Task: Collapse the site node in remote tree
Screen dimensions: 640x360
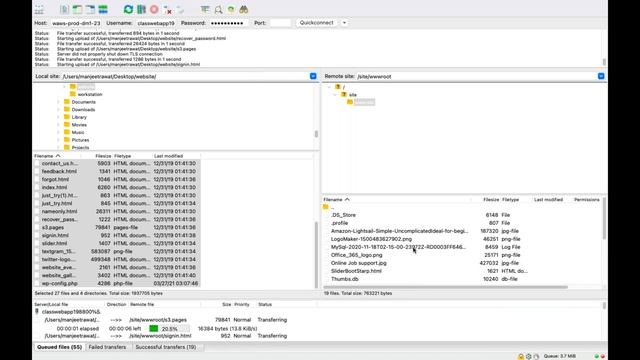Action: click(335, 95)
